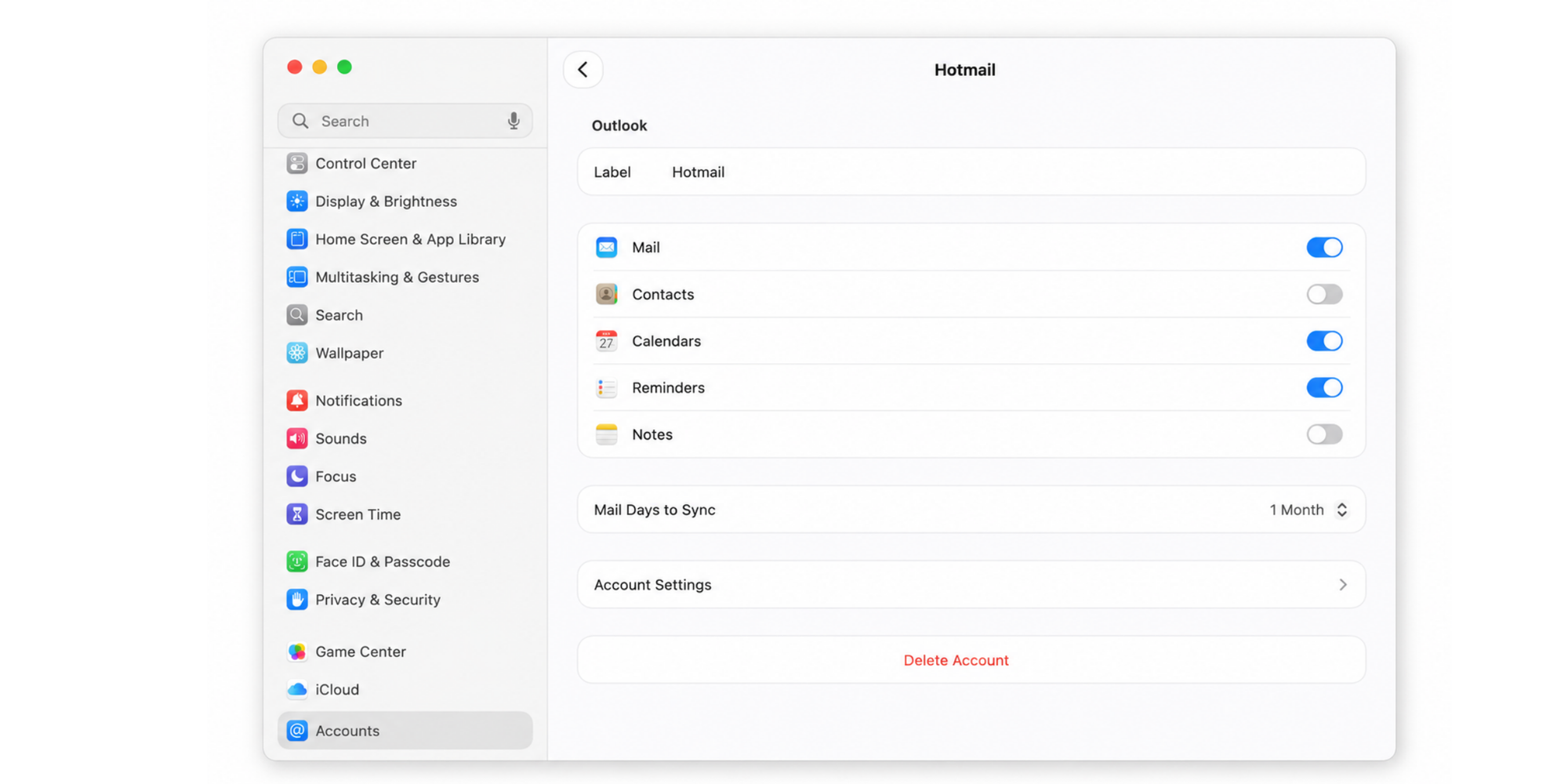Turn off the Mail sync toggle
This screenshot has width=1568, height=784.
pos(1324,248)
